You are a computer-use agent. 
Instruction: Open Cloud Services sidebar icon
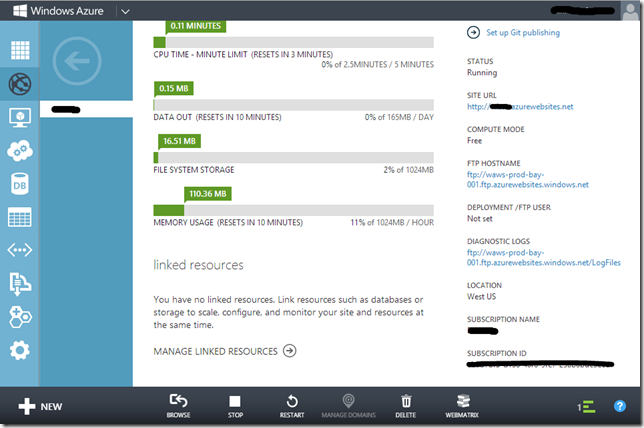point(20,151)
